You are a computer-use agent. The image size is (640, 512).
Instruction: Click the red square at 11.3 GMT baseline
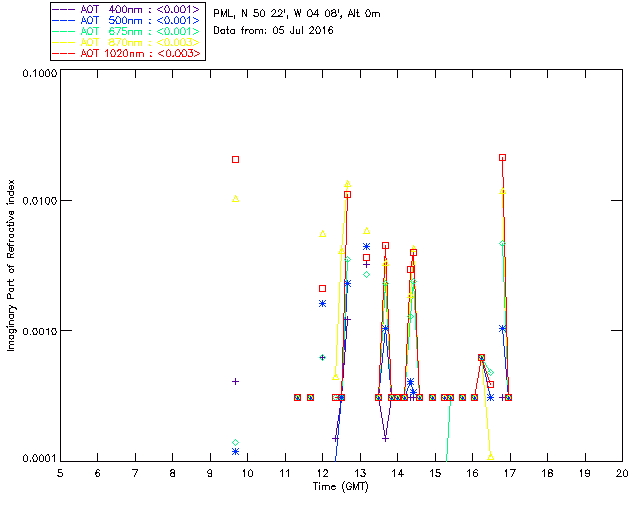tap(298, 397)
